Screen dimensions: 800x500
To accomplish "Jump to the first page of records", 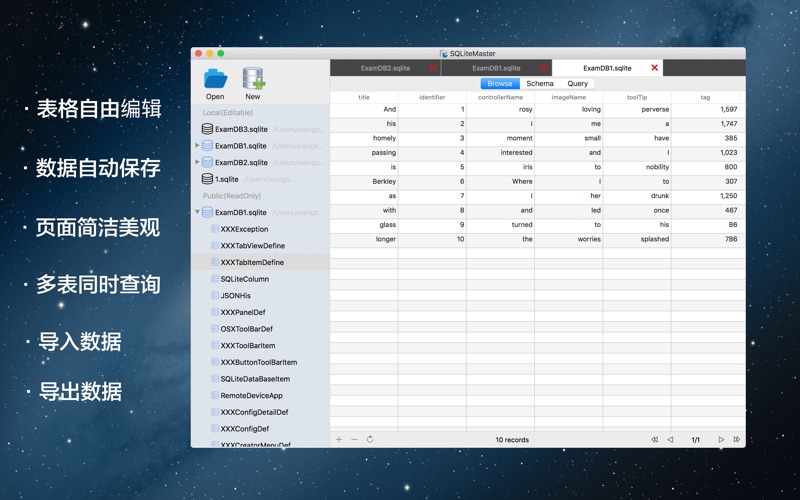I will (654, 439).
